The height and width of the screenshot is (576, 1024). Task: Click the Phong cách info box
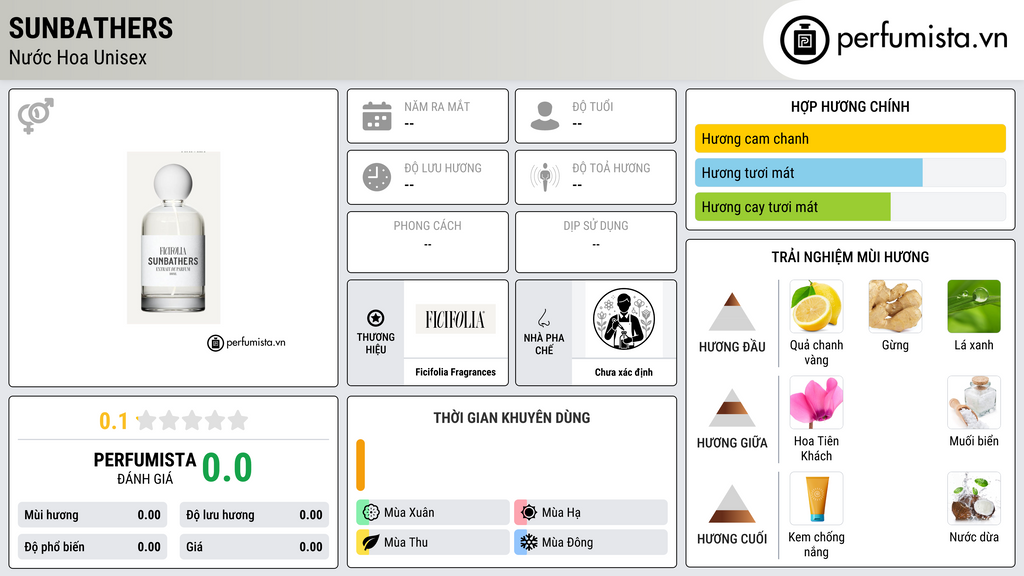click(428, 242)
